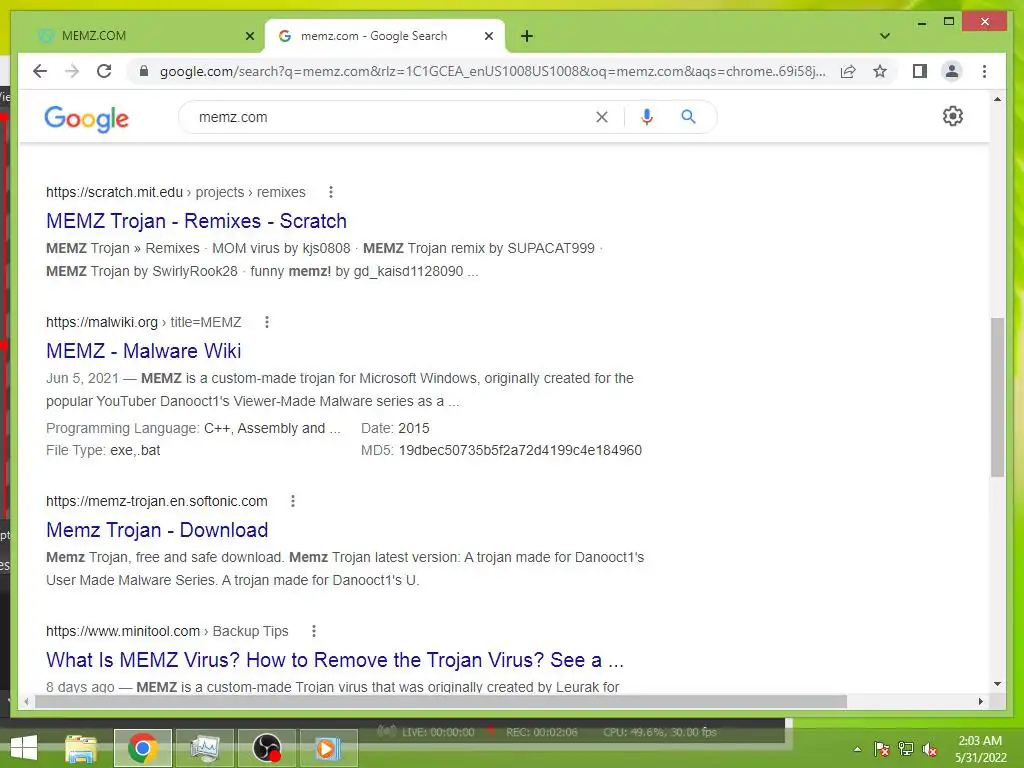Open Chrome three-dot menu
This screenshot has height=768, width=1024.
(x=984, y=71)
